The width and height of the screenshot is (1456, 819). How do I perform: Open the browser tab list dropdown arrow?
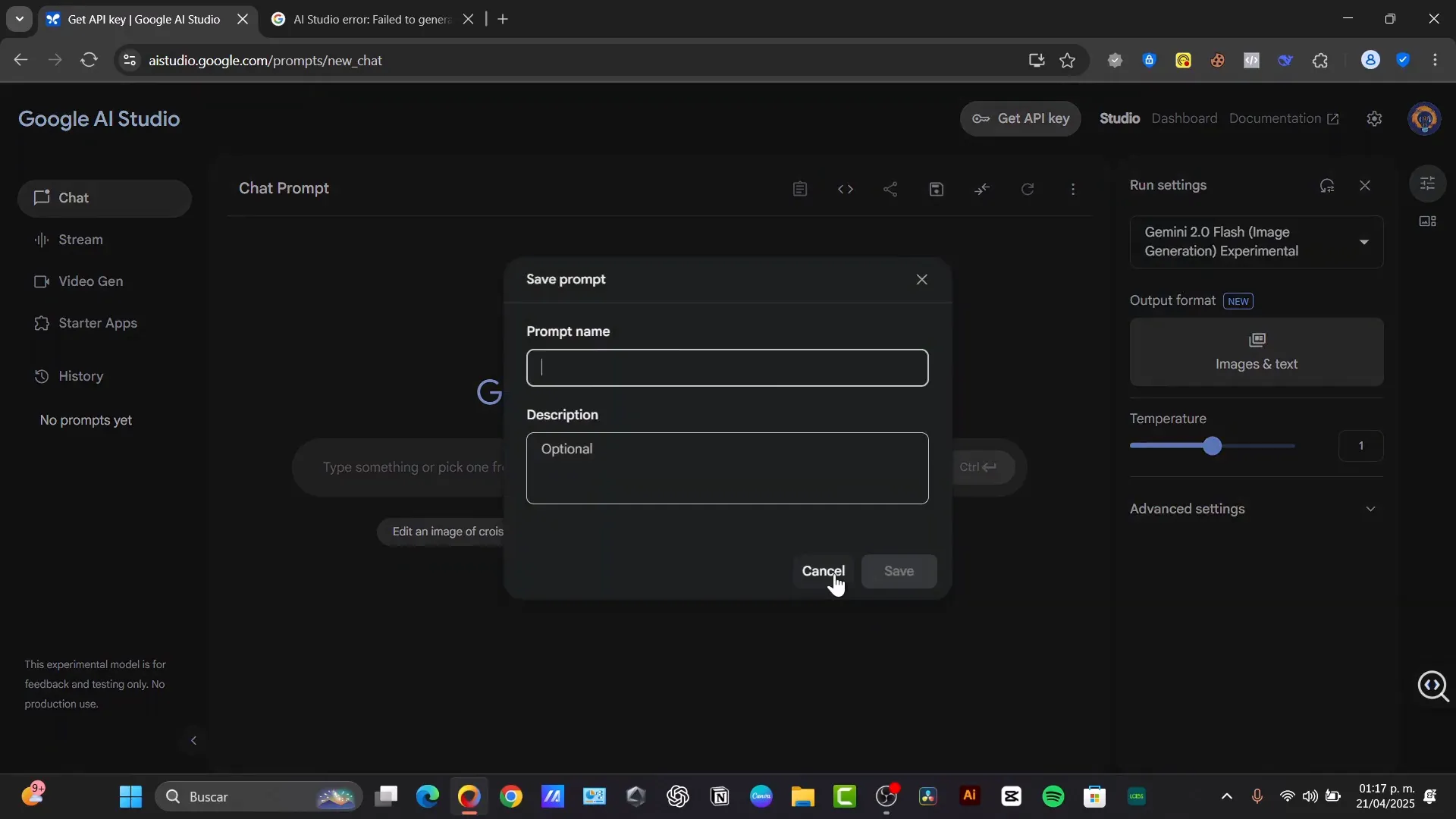point(19,19)
